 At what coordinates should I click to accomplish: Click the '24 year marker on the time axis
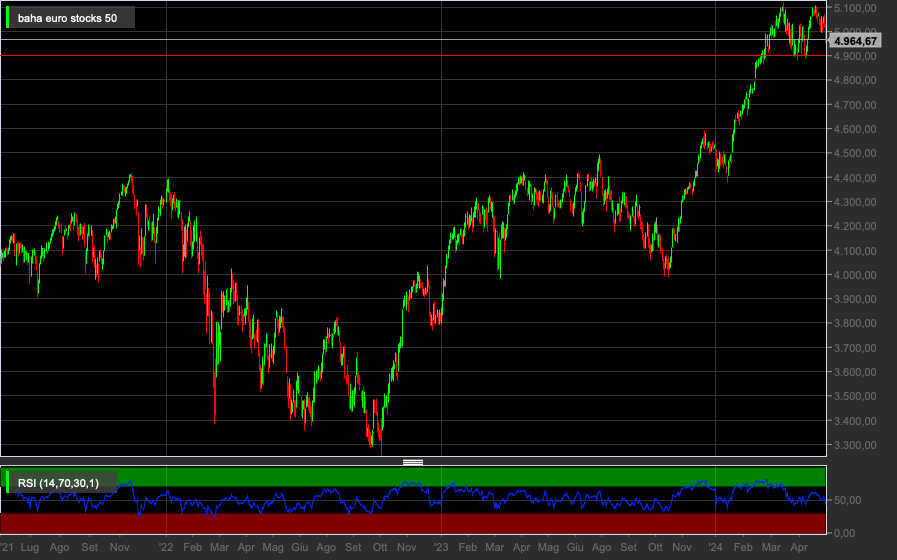(x=715, y=547)
